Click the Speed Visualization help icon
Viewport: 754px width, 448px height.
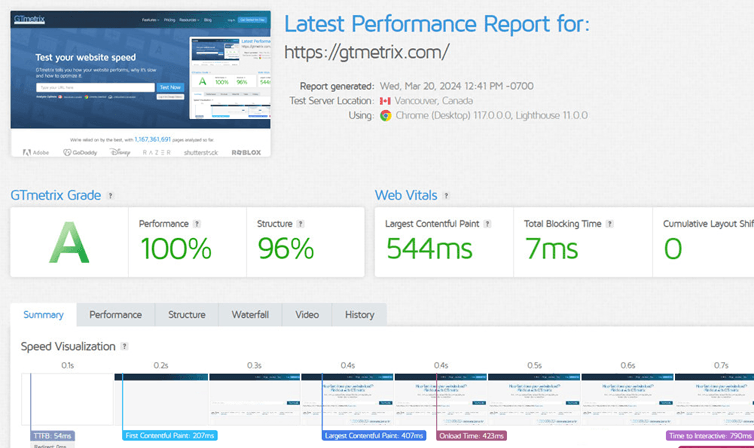[125, 346]
